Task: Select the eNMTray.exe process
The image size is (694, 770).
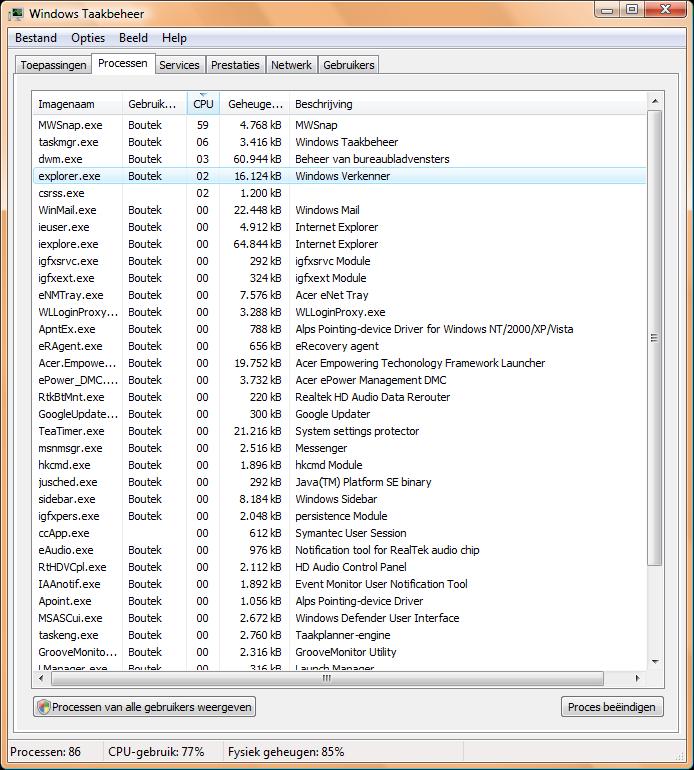Action: point(339,295)
